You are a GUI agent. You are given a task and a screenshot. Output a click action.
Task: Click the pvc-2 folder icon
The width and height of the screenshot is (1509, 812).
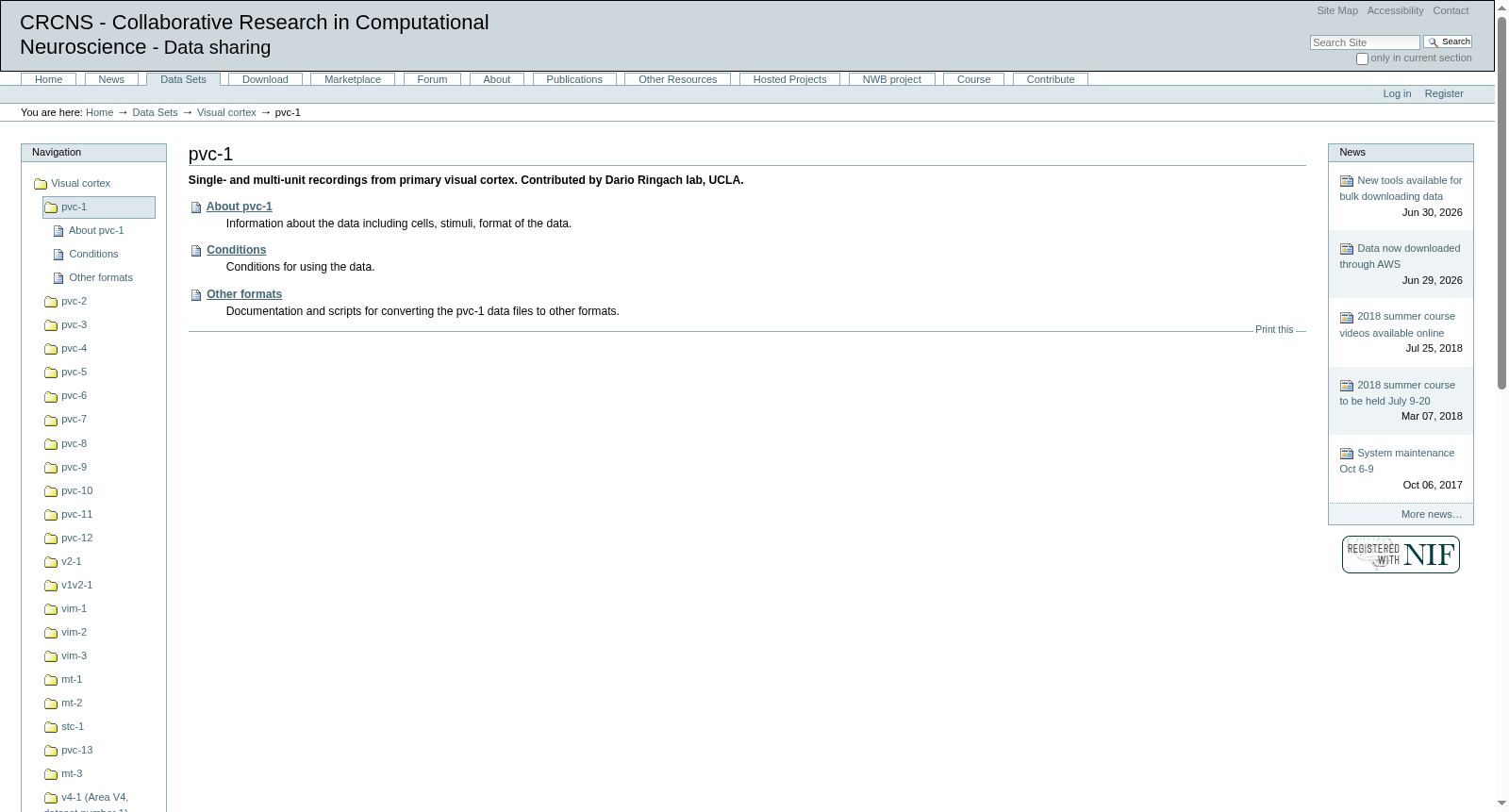[x=51, y=302]
